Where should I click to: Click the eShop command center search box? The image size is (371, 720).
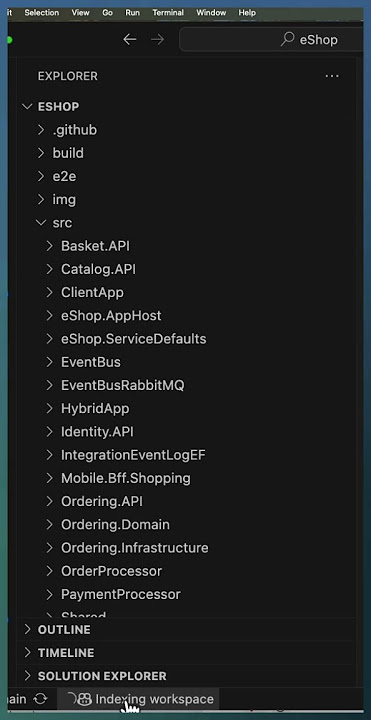271,40
